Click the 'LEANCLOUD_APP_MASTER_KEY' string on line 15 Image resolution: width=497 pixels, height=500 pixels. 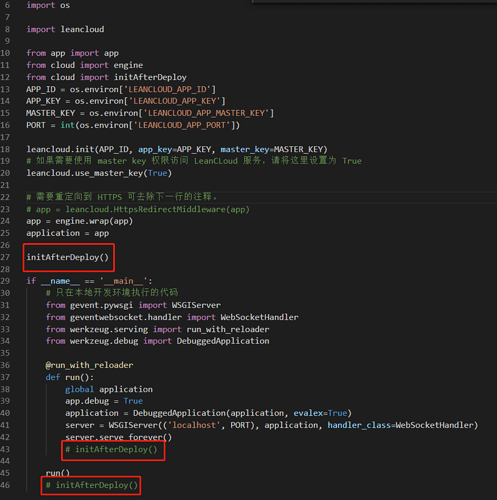click(x=206, y=113)
